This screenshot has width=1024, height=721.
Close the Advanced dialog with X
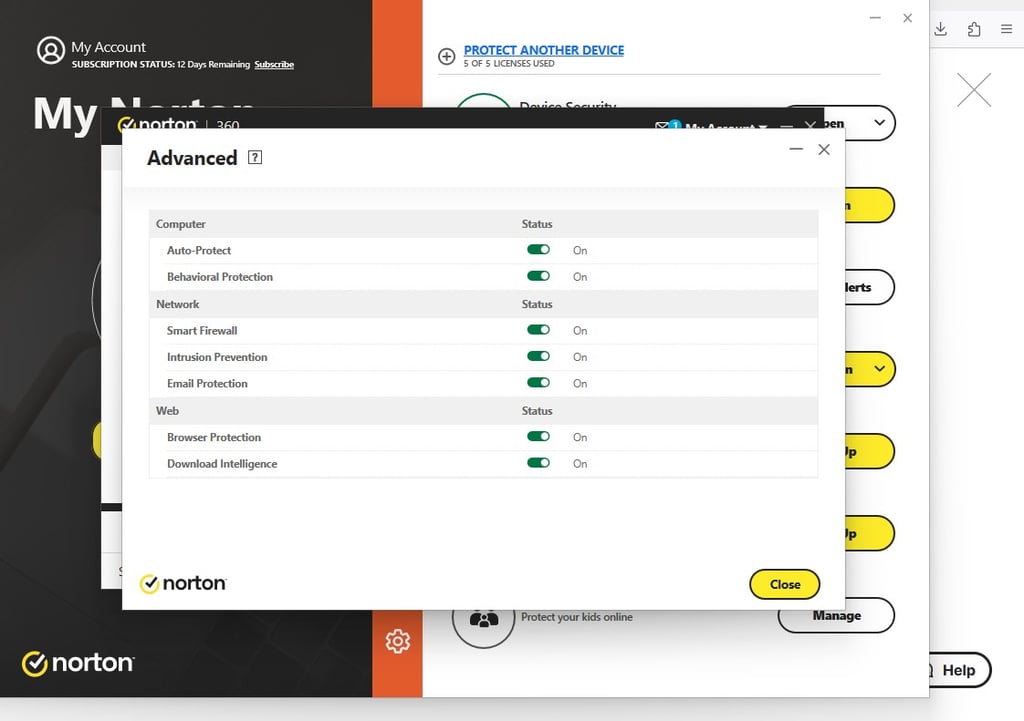coord(824,150)
